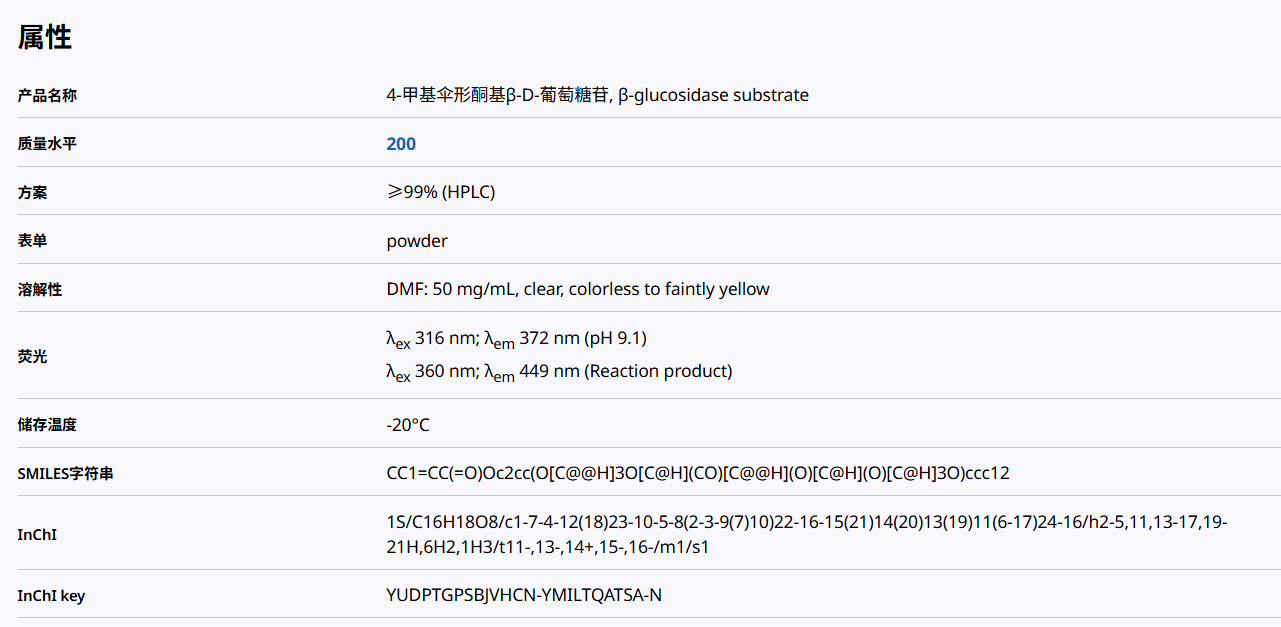Click the 储存温度 row label
The height and width of the screenshot is (627, 1281).
click(x=47, y=425)
